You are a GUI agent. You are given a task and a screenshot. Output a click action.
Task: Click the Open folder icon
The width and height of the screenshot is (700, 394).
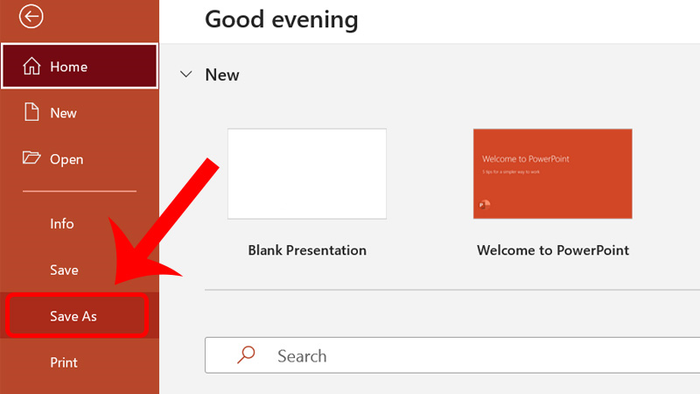pyautogui.click(x=31, y=158)
